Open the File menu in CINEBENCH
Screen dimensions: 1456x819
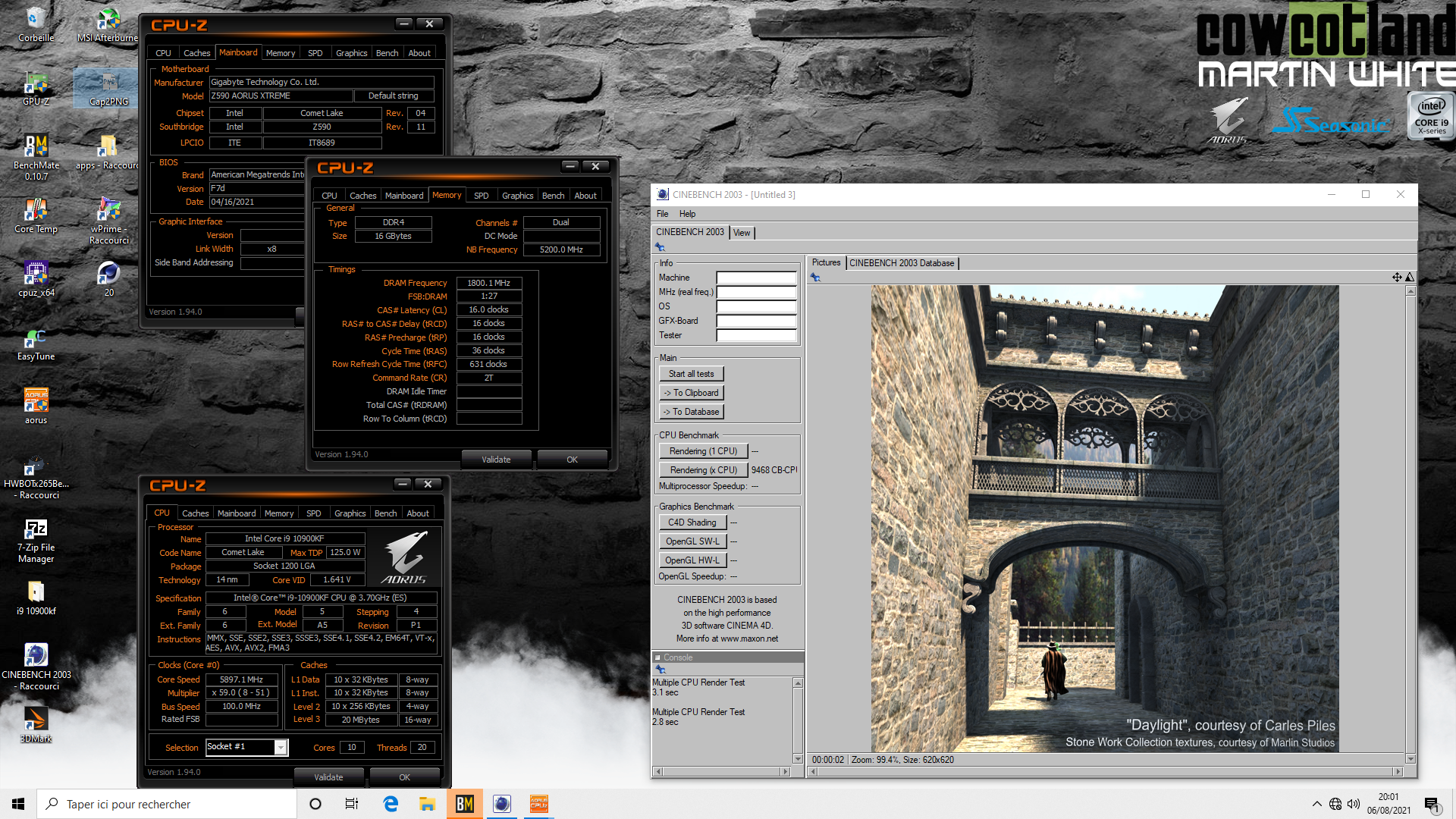(x=662, y=214)
